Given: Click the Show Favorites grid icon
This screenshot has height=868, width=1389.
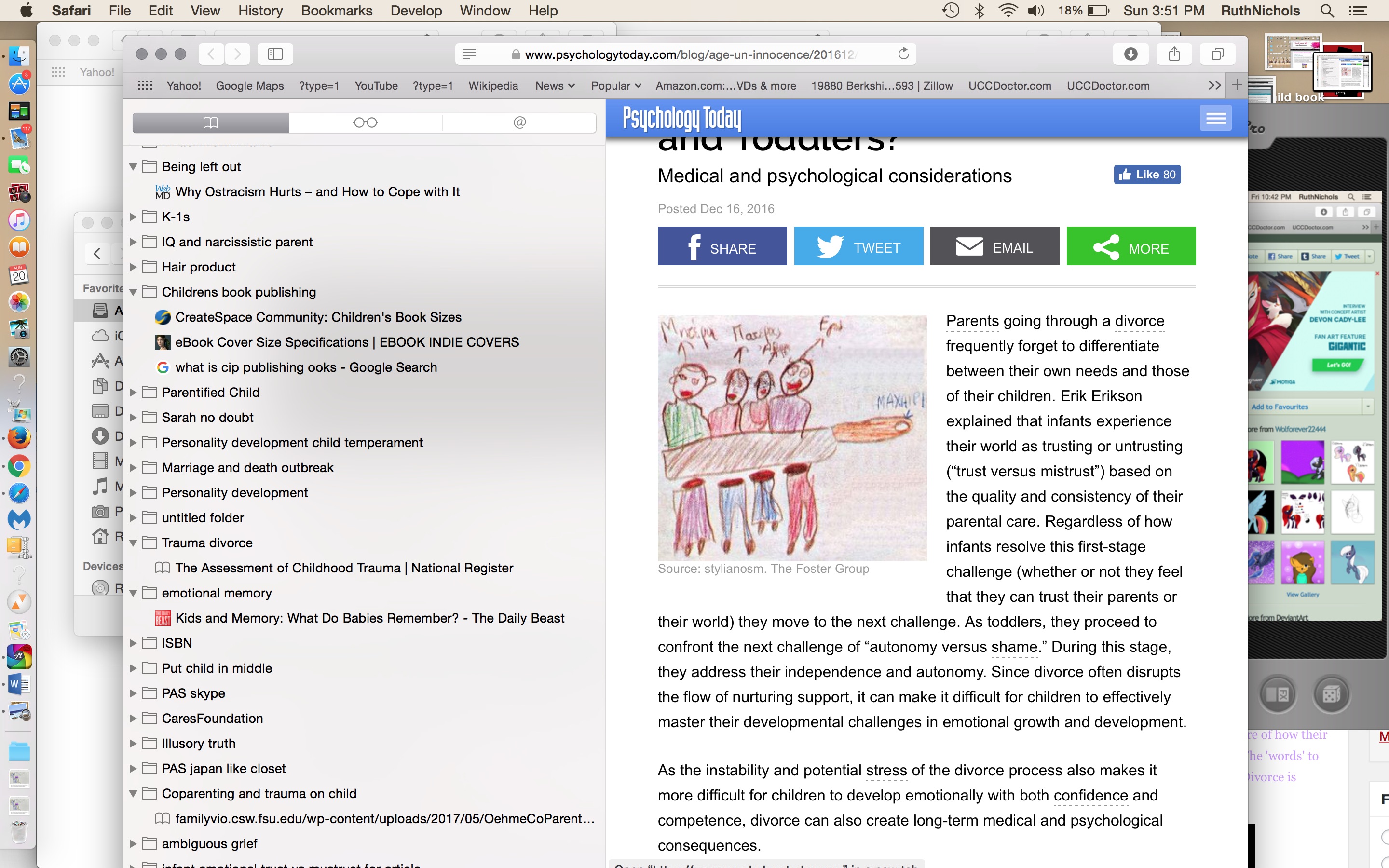Looking at the screenshot, I should point(145,86).
